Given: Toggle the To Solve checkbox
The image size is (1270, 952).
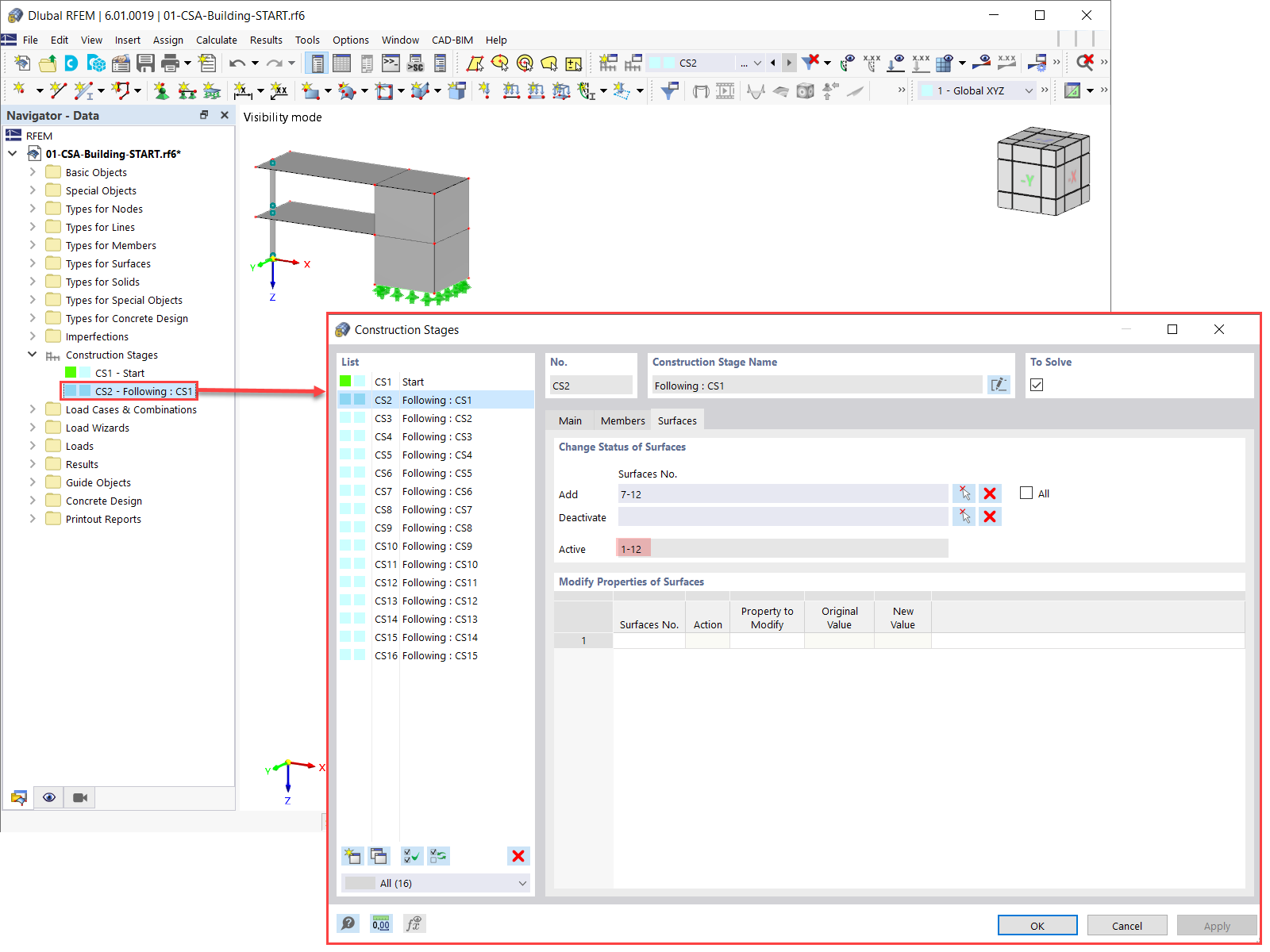Looking at the screenshot, I should [1037, 385].
